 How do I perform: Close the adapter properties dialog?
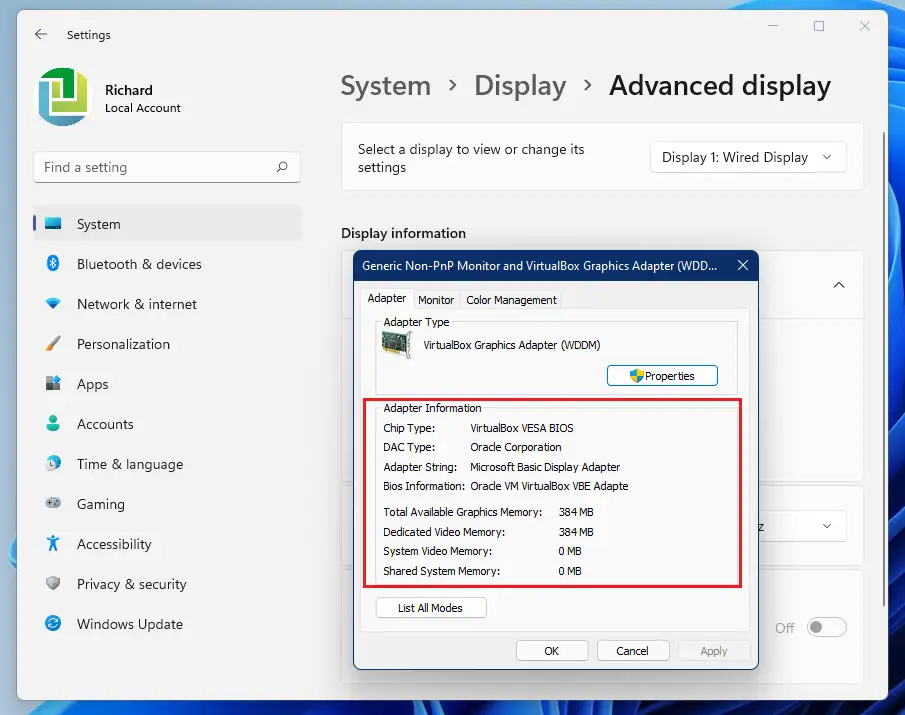point(743,265)
